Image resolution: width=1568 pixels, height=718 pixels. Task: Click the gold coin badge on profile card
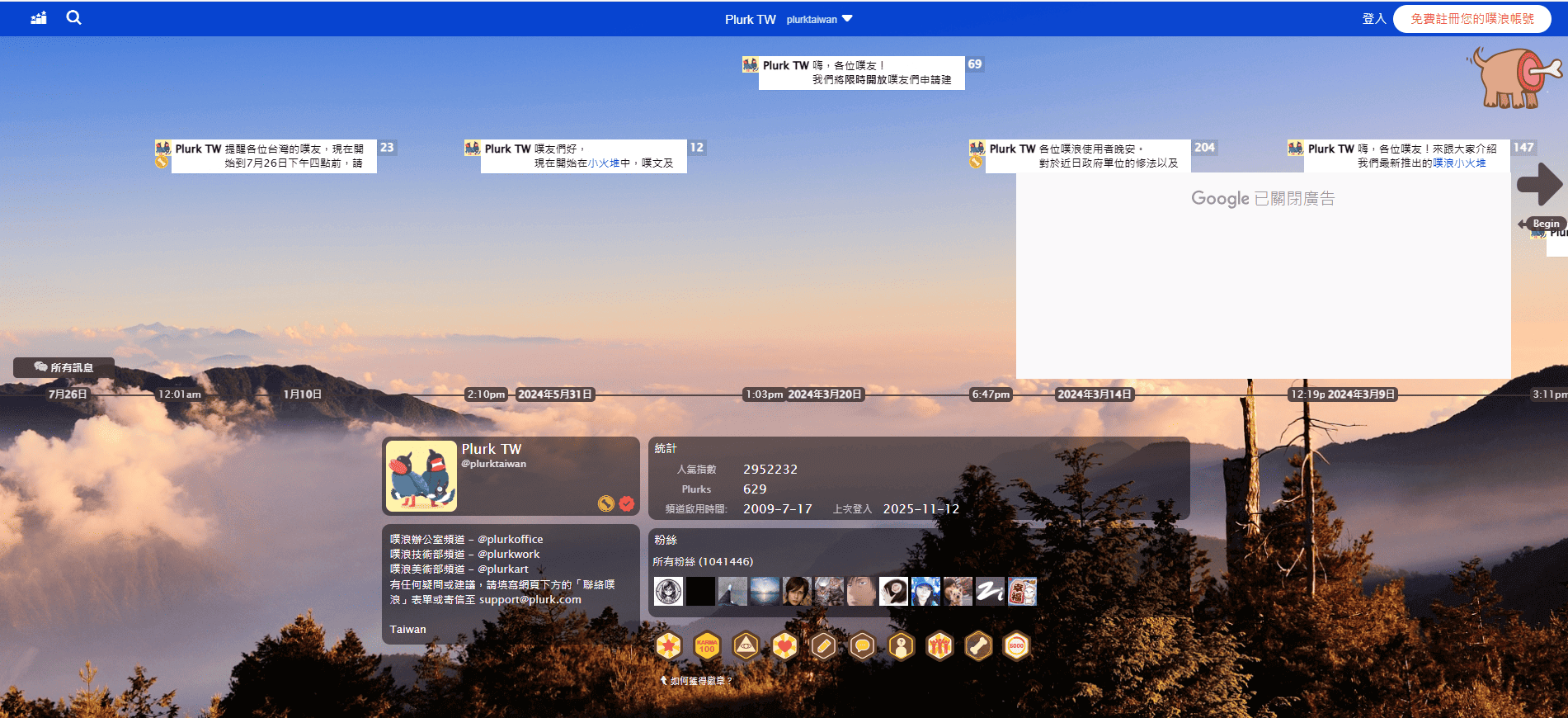tap(606, 503)
